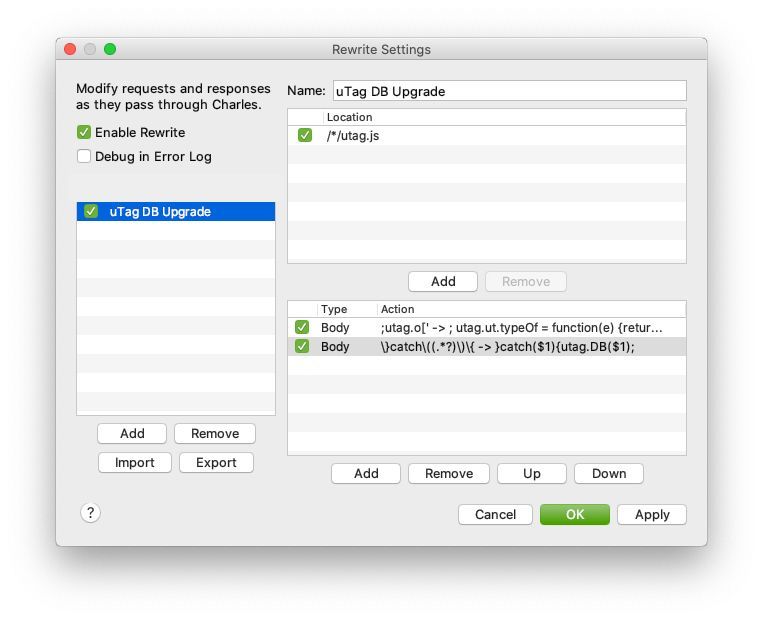Add a new rewrite set
The height and width of the screenshot is (620, 763).
click(132, 433)
